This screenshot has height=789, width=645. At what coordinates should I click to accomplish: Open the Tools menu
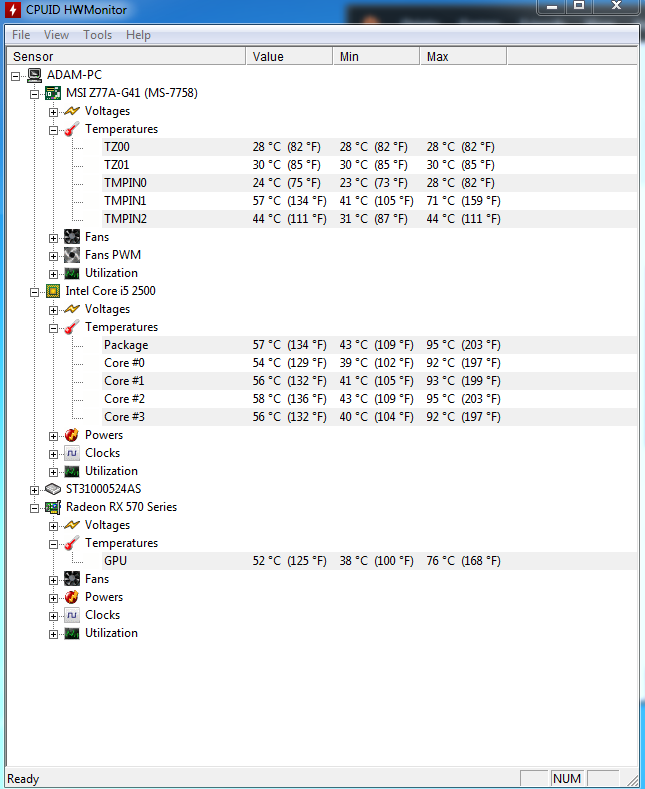98,35
